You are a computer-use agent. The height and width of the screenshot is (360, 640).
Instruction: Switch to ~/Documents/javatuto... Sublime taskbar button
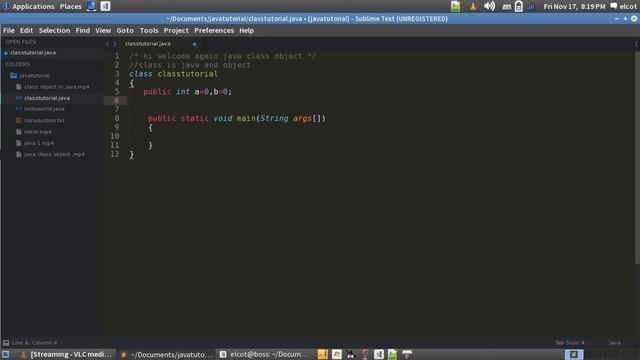click(166, 355)
